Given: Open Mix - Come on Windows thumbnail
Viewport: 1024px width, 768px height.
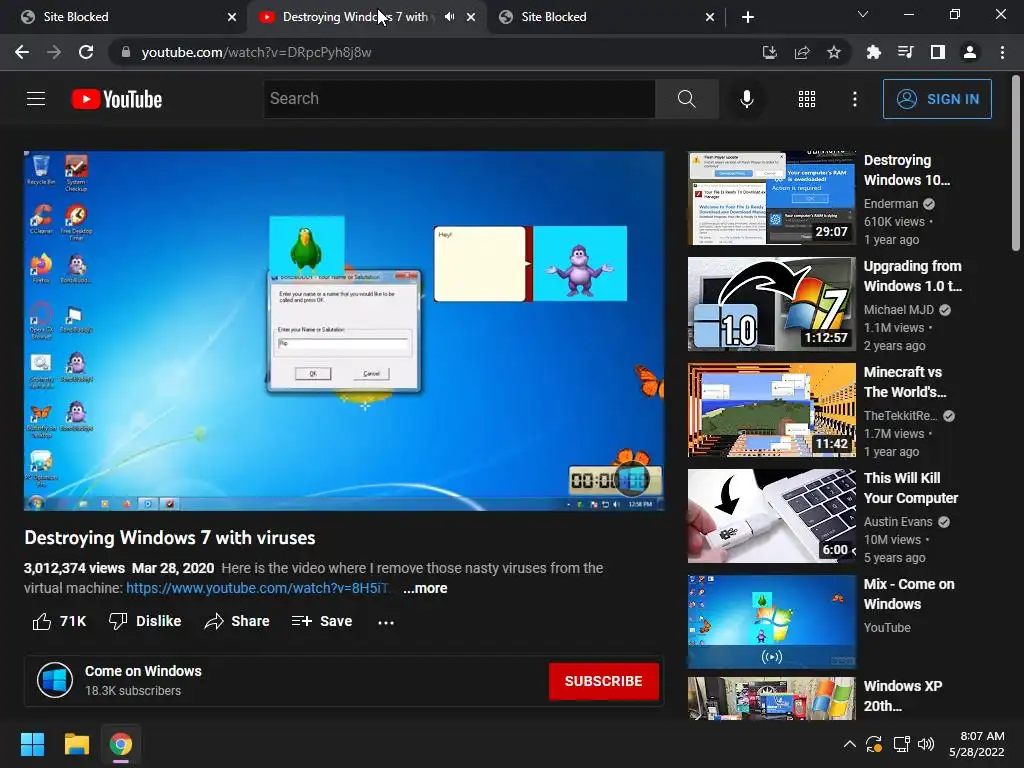Looking at the screenshot, I should 771,622.
